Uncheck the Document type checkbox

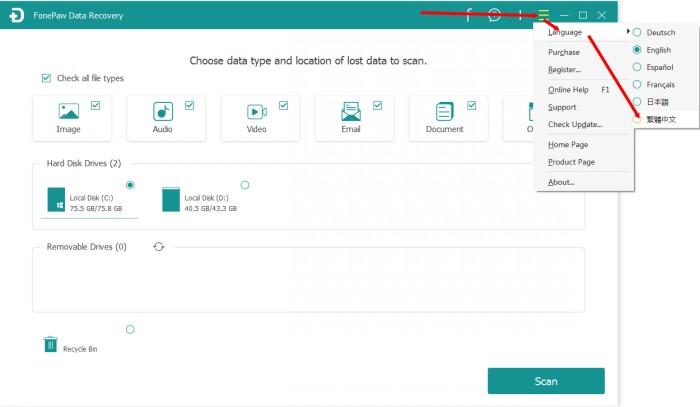coord(471,105)
